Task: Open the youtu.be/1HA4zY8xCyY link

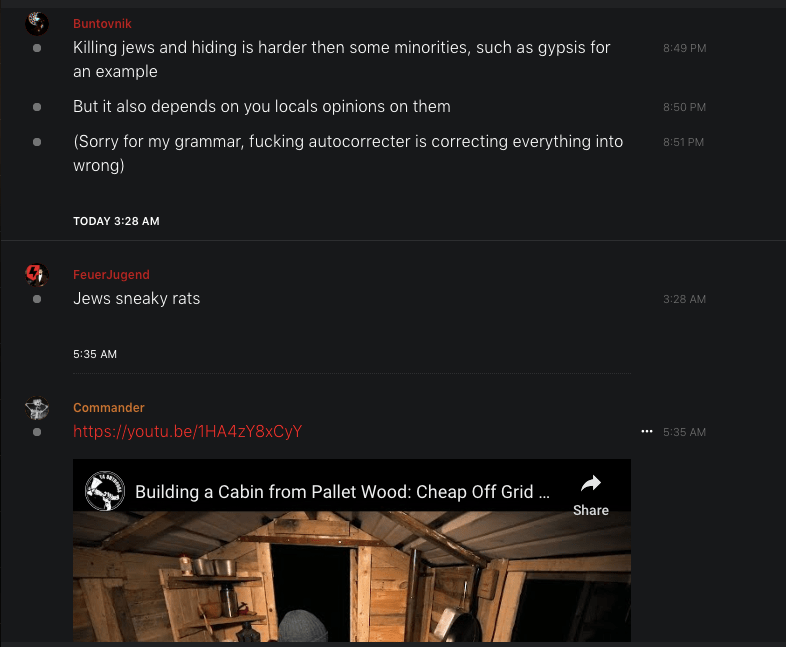Action: [187, 432]
